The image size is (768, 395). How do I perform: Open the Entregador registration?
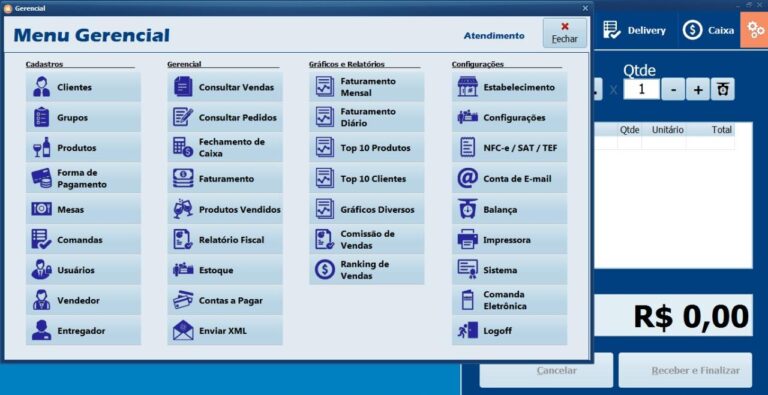click(83, 331)
